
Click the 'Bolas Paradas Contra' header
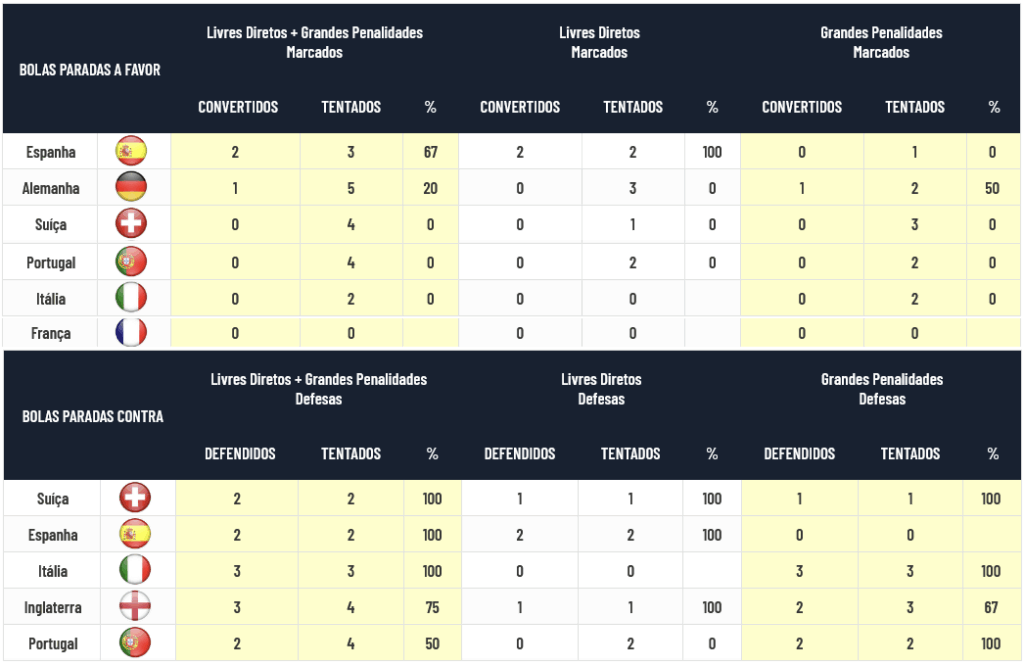point(93,416)
